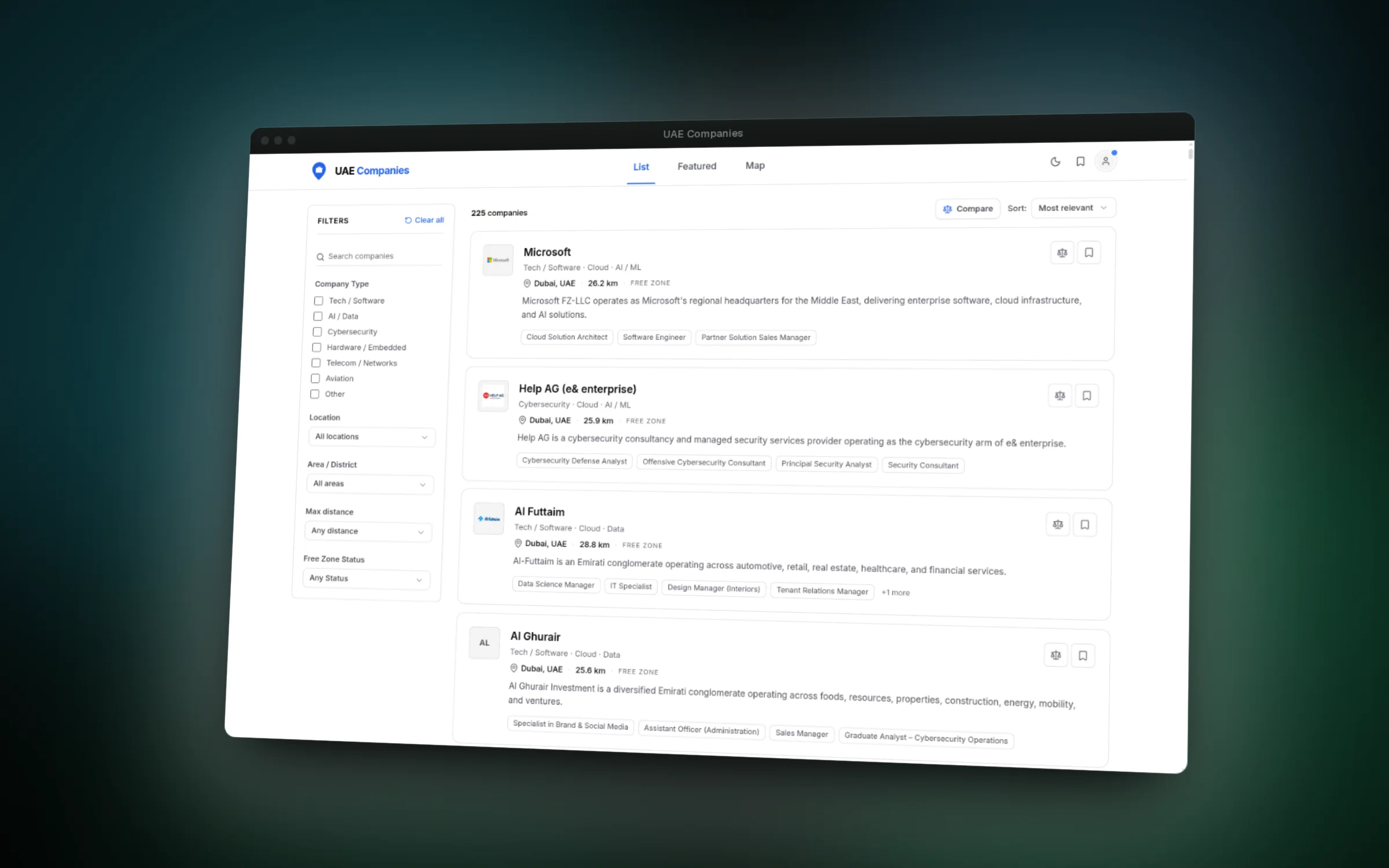This screenshot has height=868, width=1389.
Task: Open the All locations dropdown
Action: click(x=372, y=437)
